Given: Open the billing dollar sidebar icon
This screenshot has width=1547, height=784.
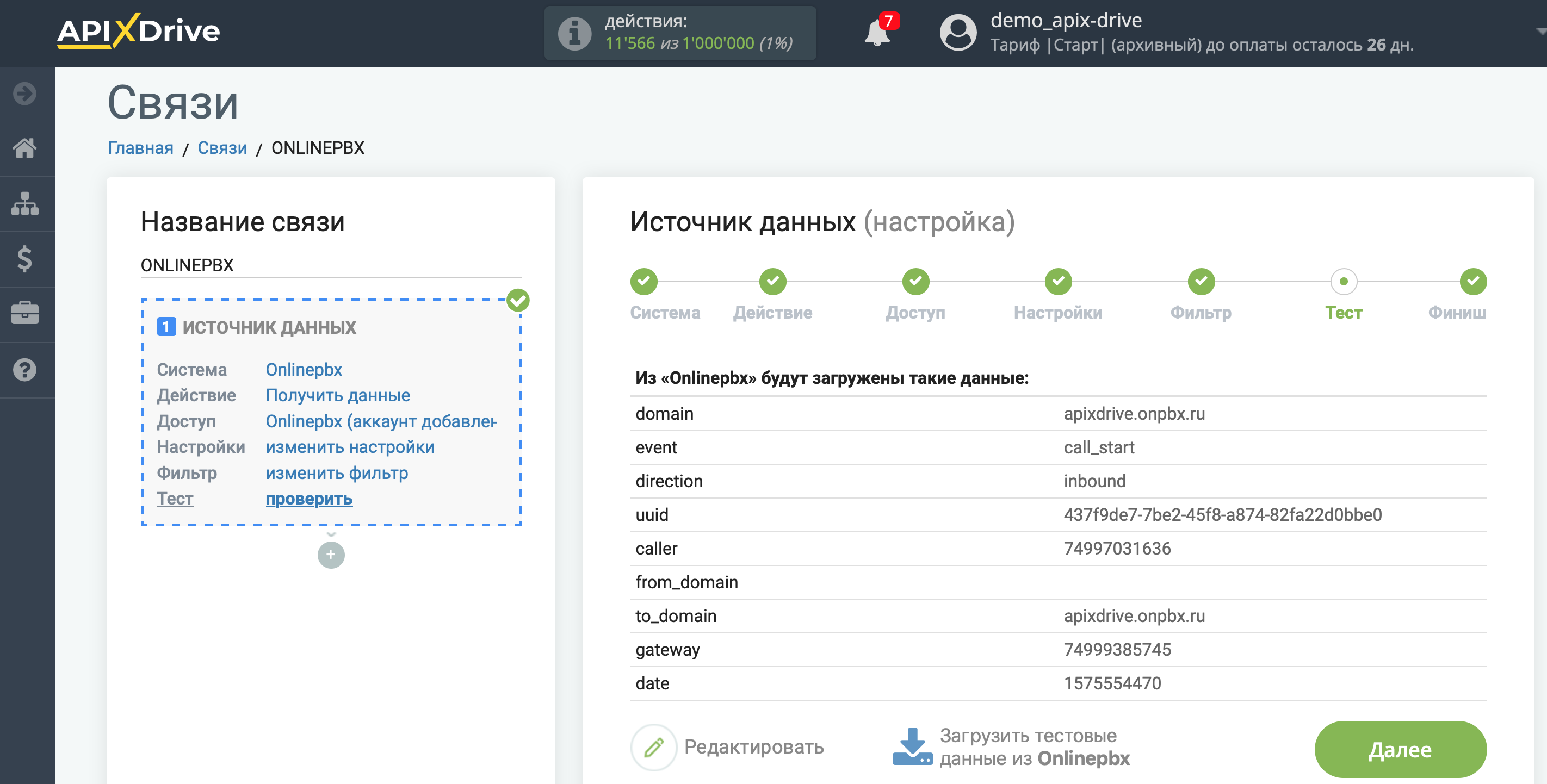Looking at the screenshot, I should click(x=24, y=259).
